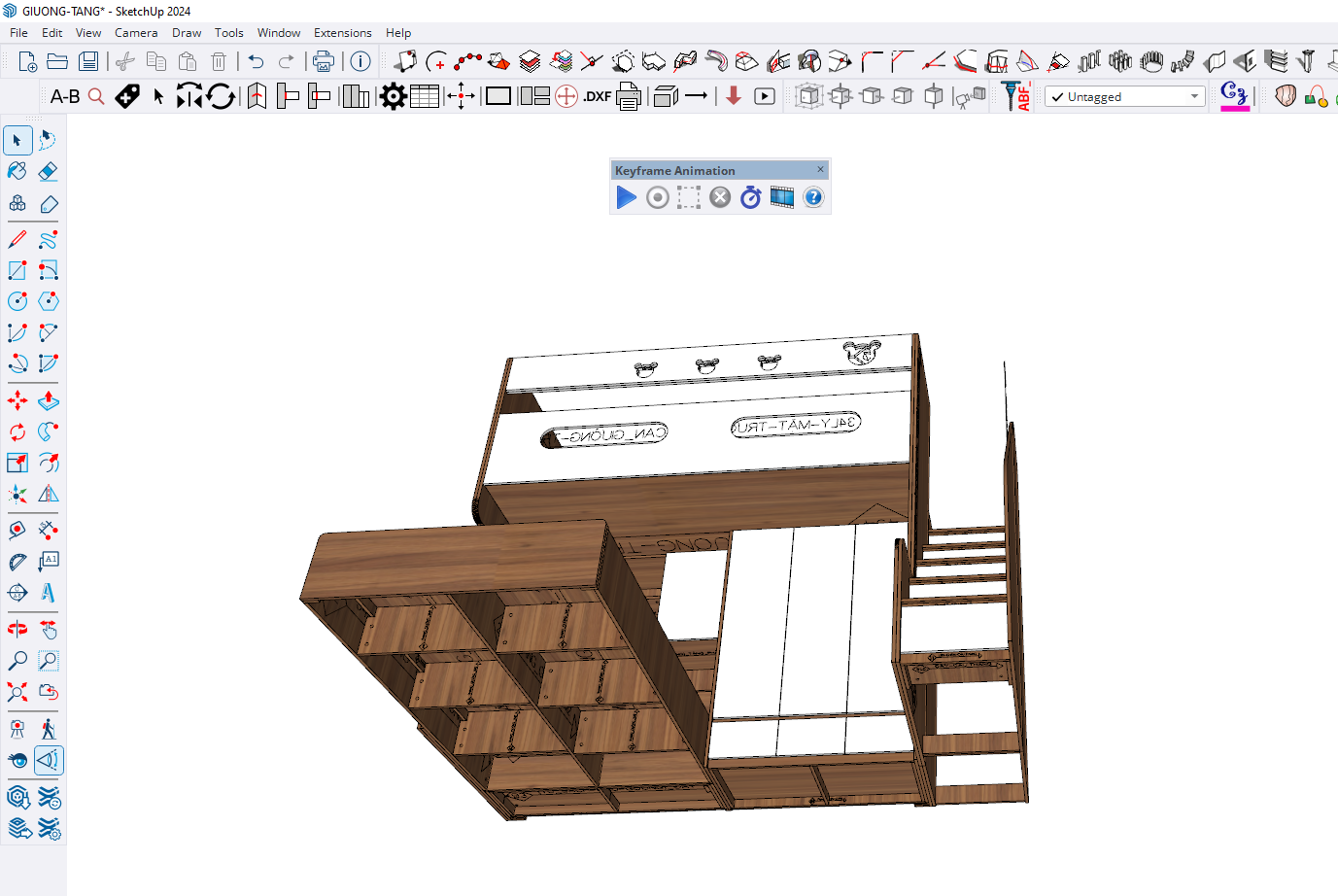Toggle the Look Around view tool
This screenshot has height=896, width=1338.
click(17, 760)
